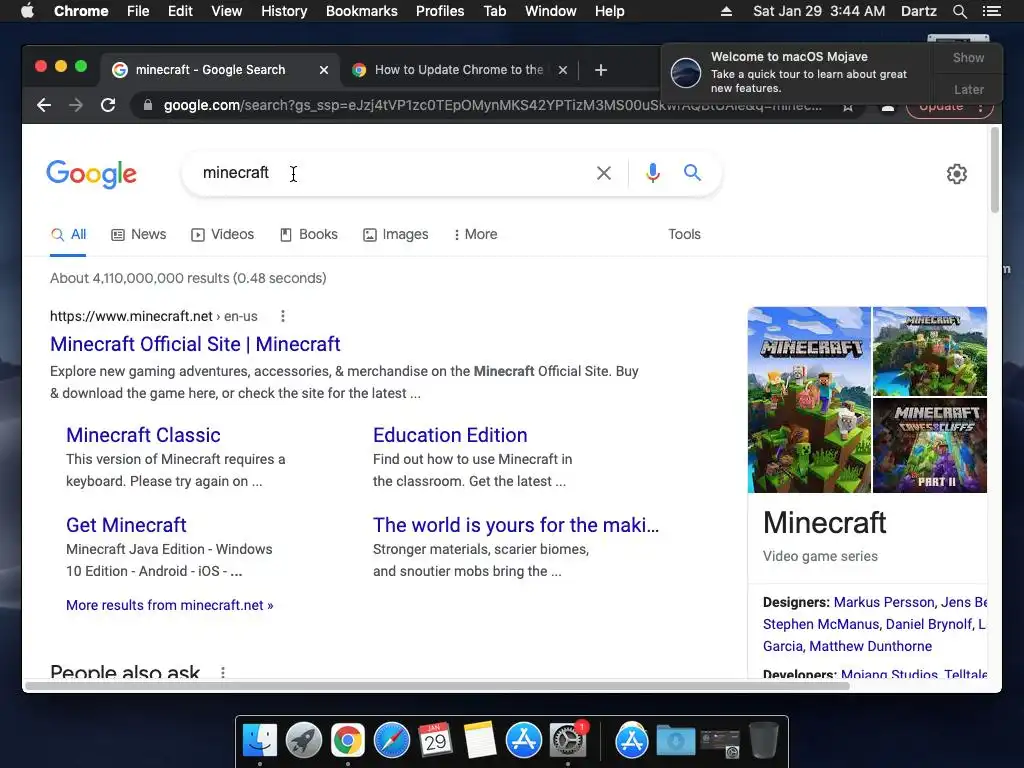Image resolution: width=1024 pixels, height=768 pixels.
Task: Click Markus Persson designer link
Action: 884,602
